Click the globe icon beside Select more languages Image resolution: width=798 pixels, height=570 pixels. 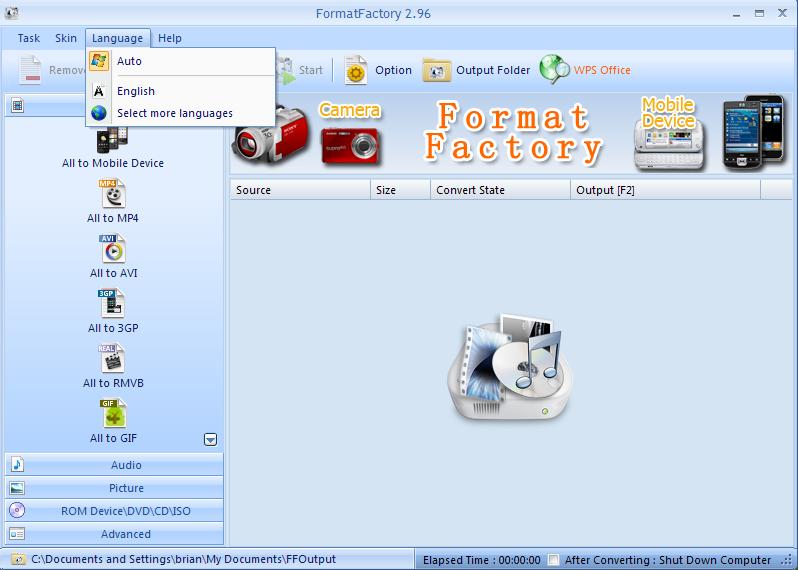[99, 113]
